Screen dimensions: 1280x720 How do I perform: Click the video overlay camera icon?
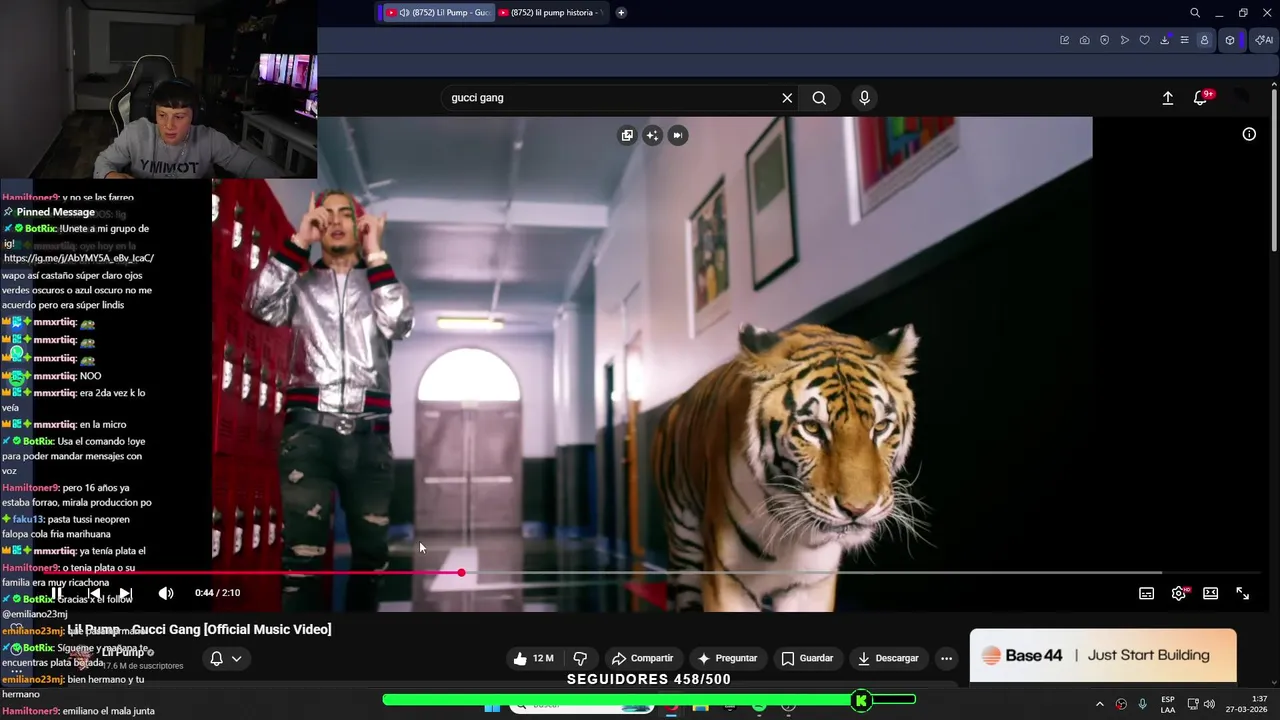point(678,135)
